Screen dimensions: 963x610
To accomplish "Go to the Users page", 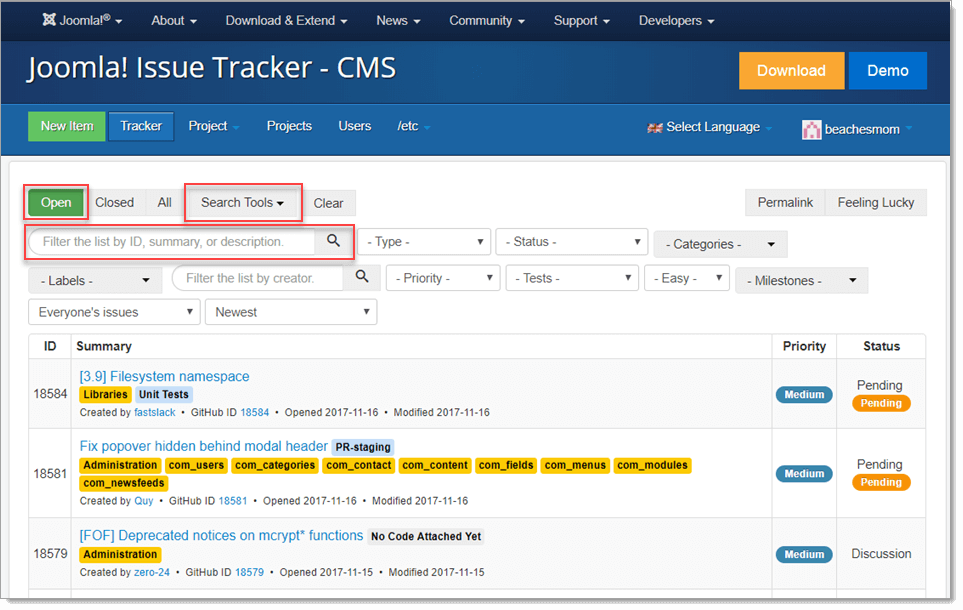I will point(354,126).
